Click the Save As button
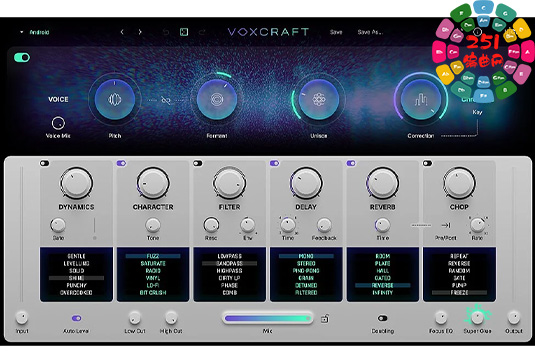The image size is (535, 363). [370, 32]
